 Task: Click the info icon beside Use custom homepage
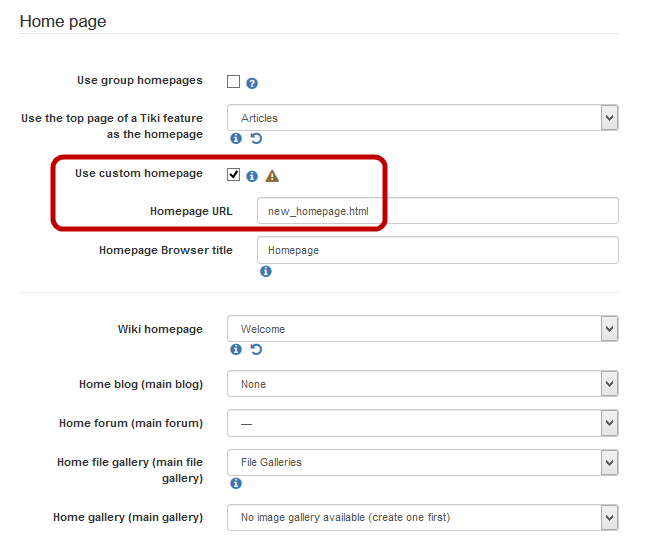pyautogui.click(x=252, y=176)
